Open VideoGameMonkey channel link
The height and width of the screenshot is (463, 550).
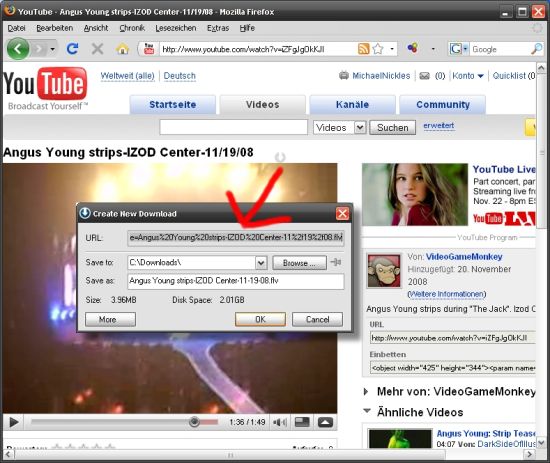[464, 257]
